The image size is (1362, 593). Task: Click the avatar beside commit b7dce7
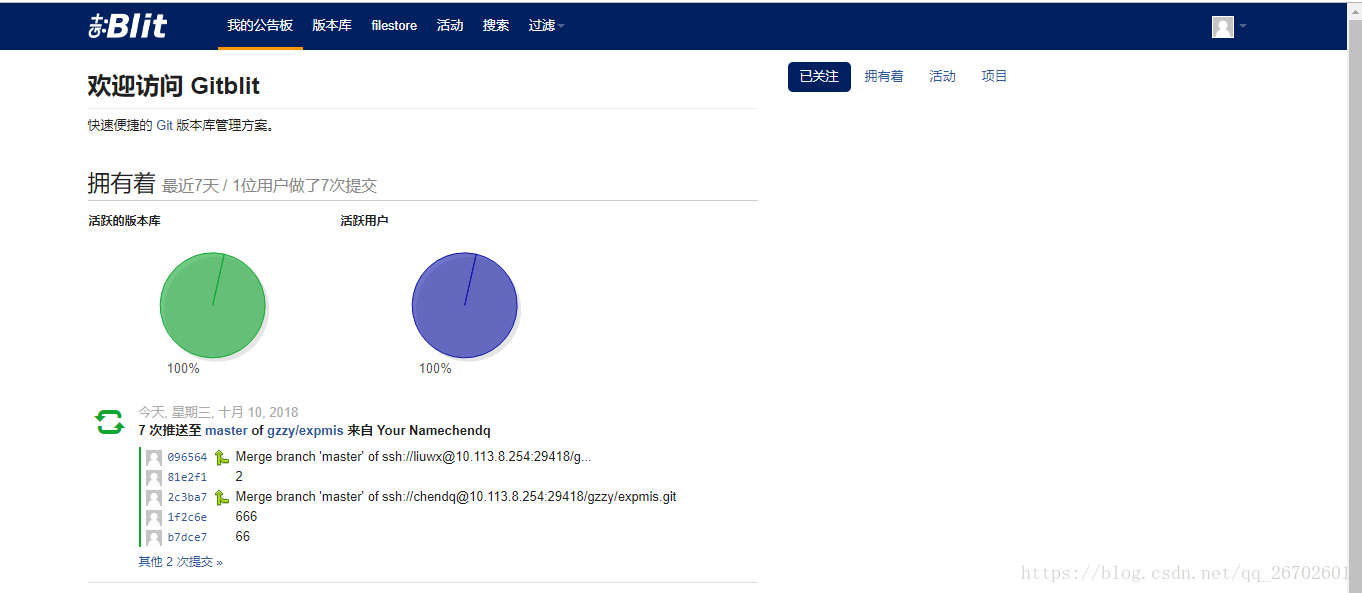point(154,538)
